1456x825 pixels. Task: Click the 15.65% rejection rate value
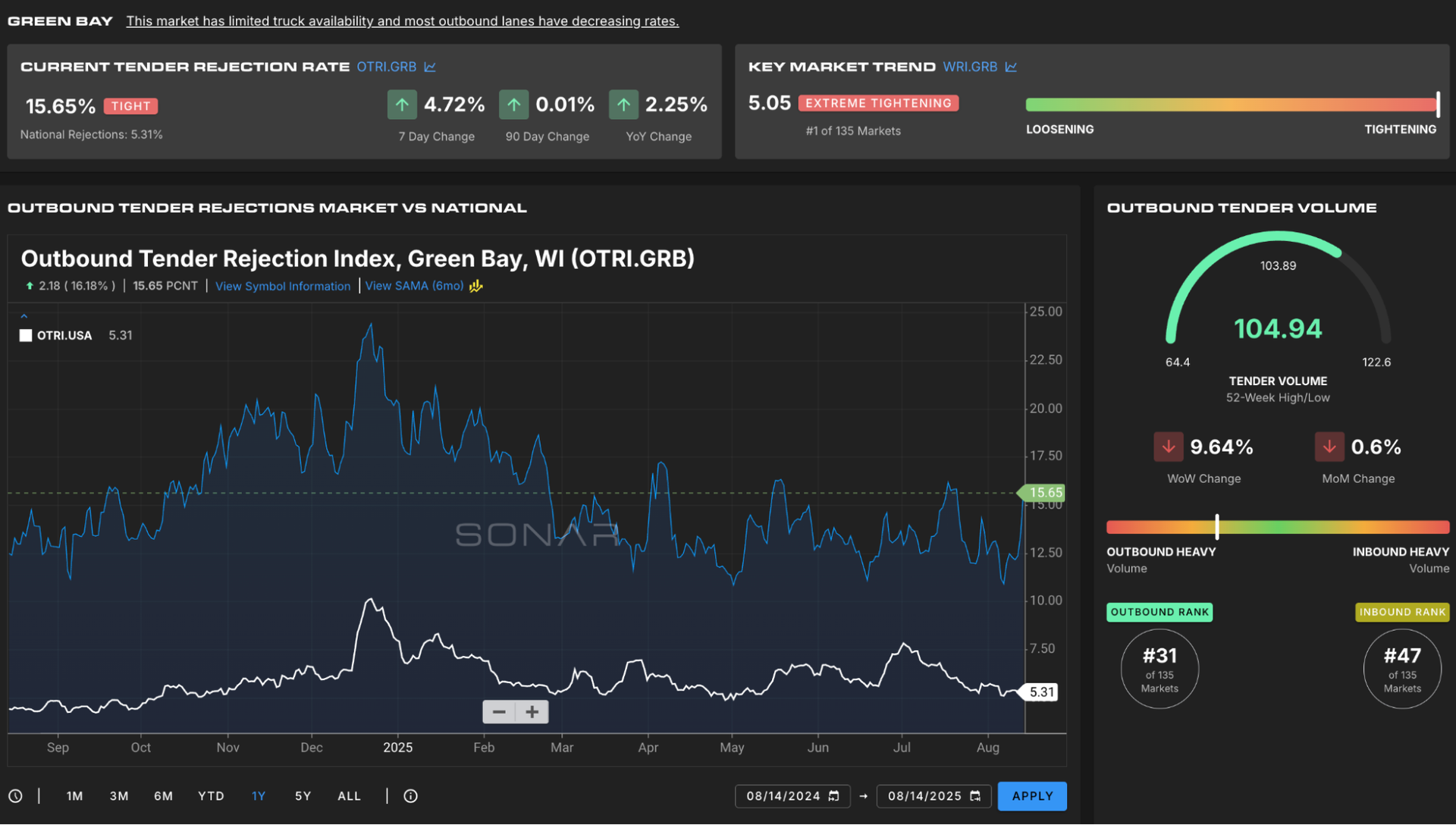coord(61,106)
